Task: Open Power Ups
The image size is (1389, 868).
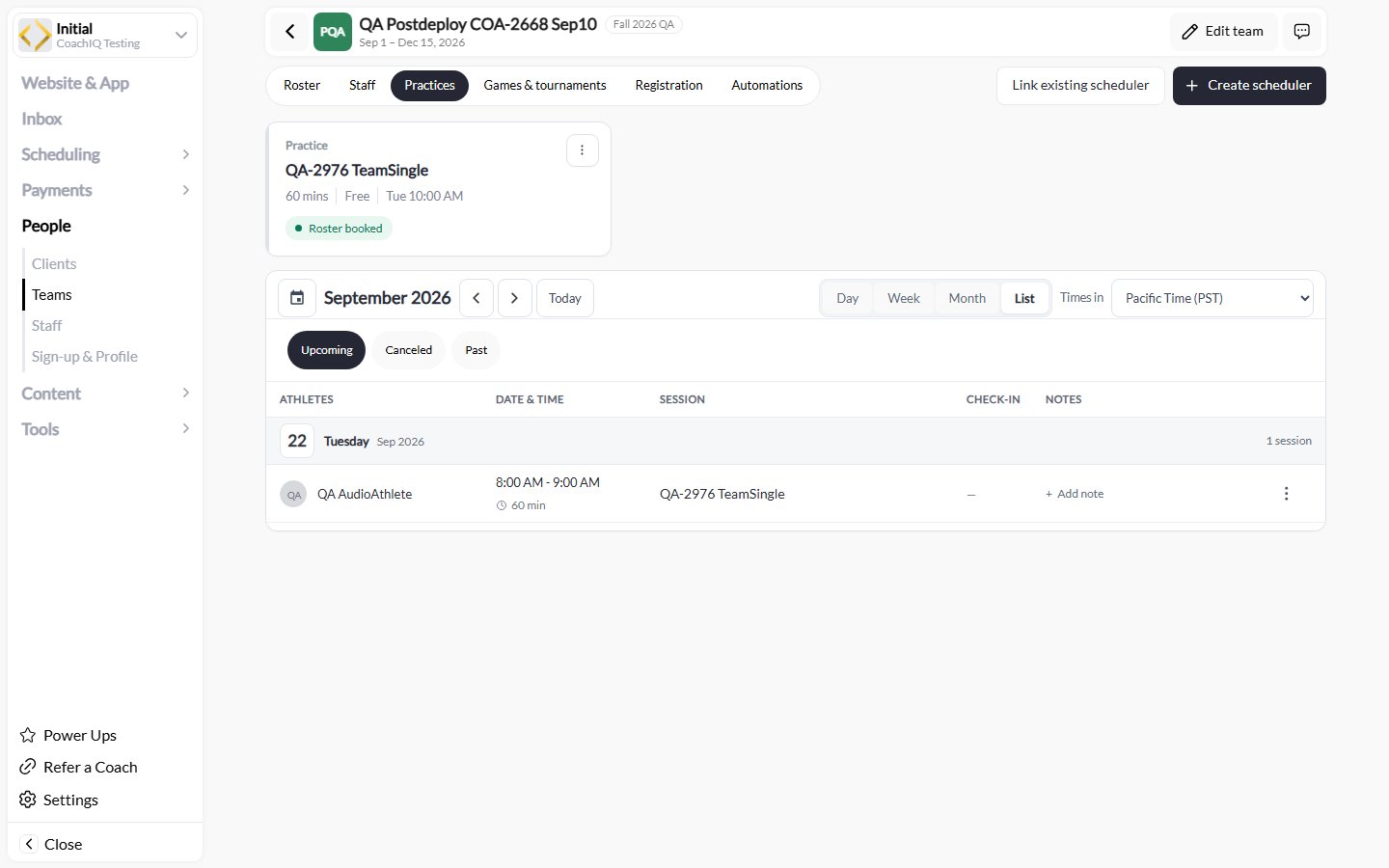Action: 68,735
